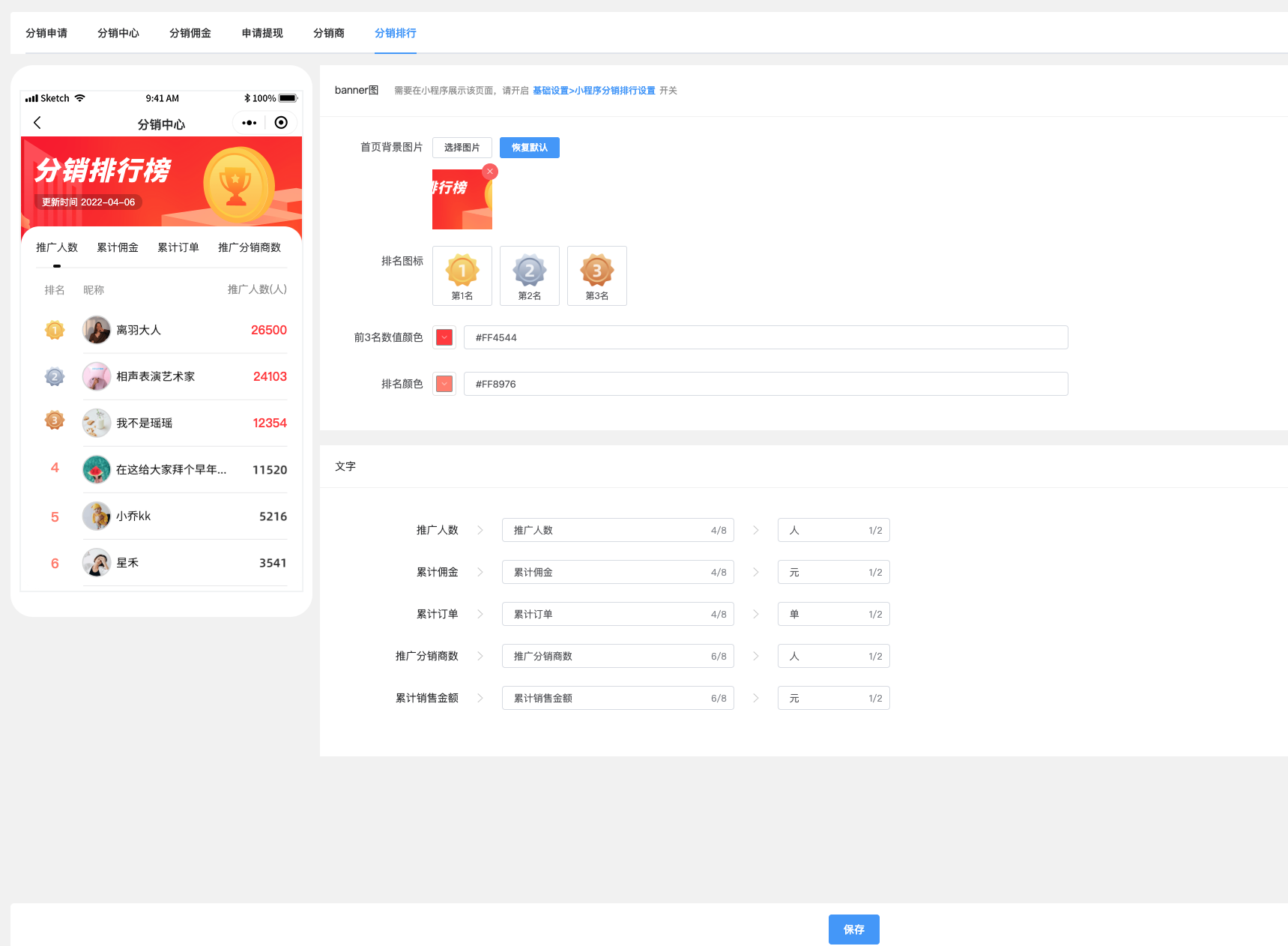
Task: Open the 基础设置>小程序分销排行设置 link
Action: click(x=594, y=91)
